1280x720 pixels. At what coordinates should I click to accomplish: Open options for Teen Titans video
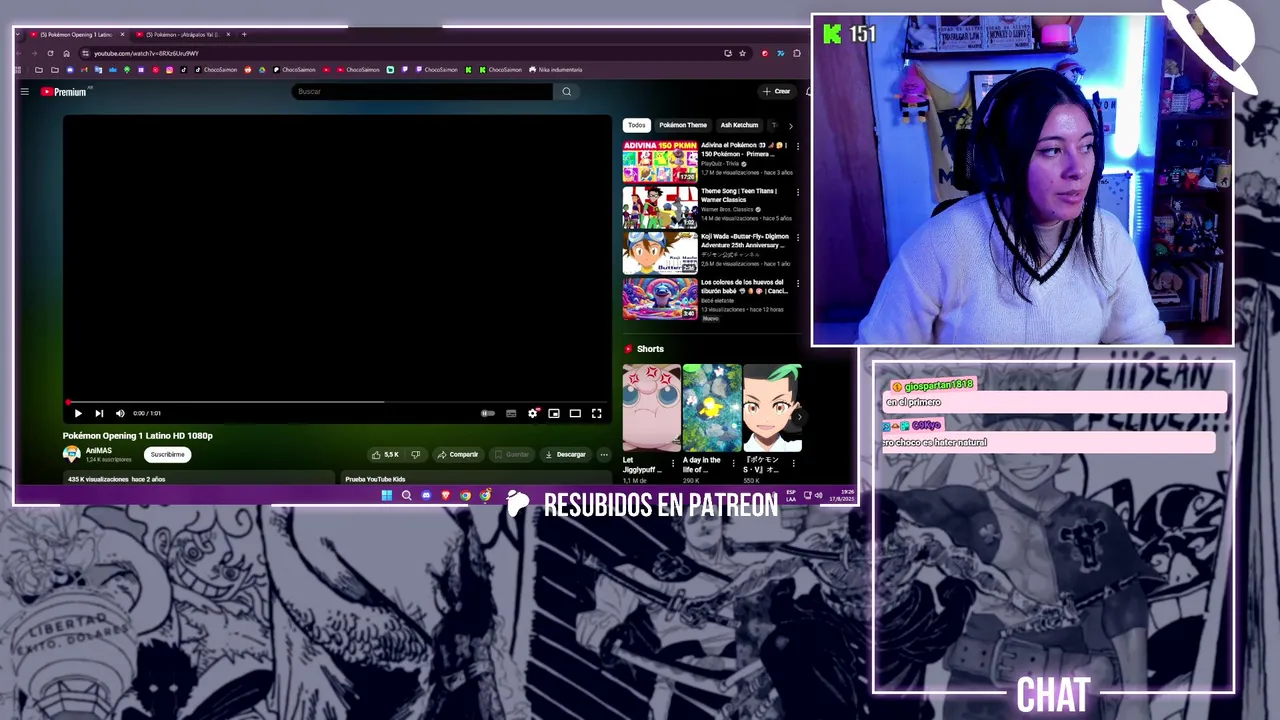[797, 192]
